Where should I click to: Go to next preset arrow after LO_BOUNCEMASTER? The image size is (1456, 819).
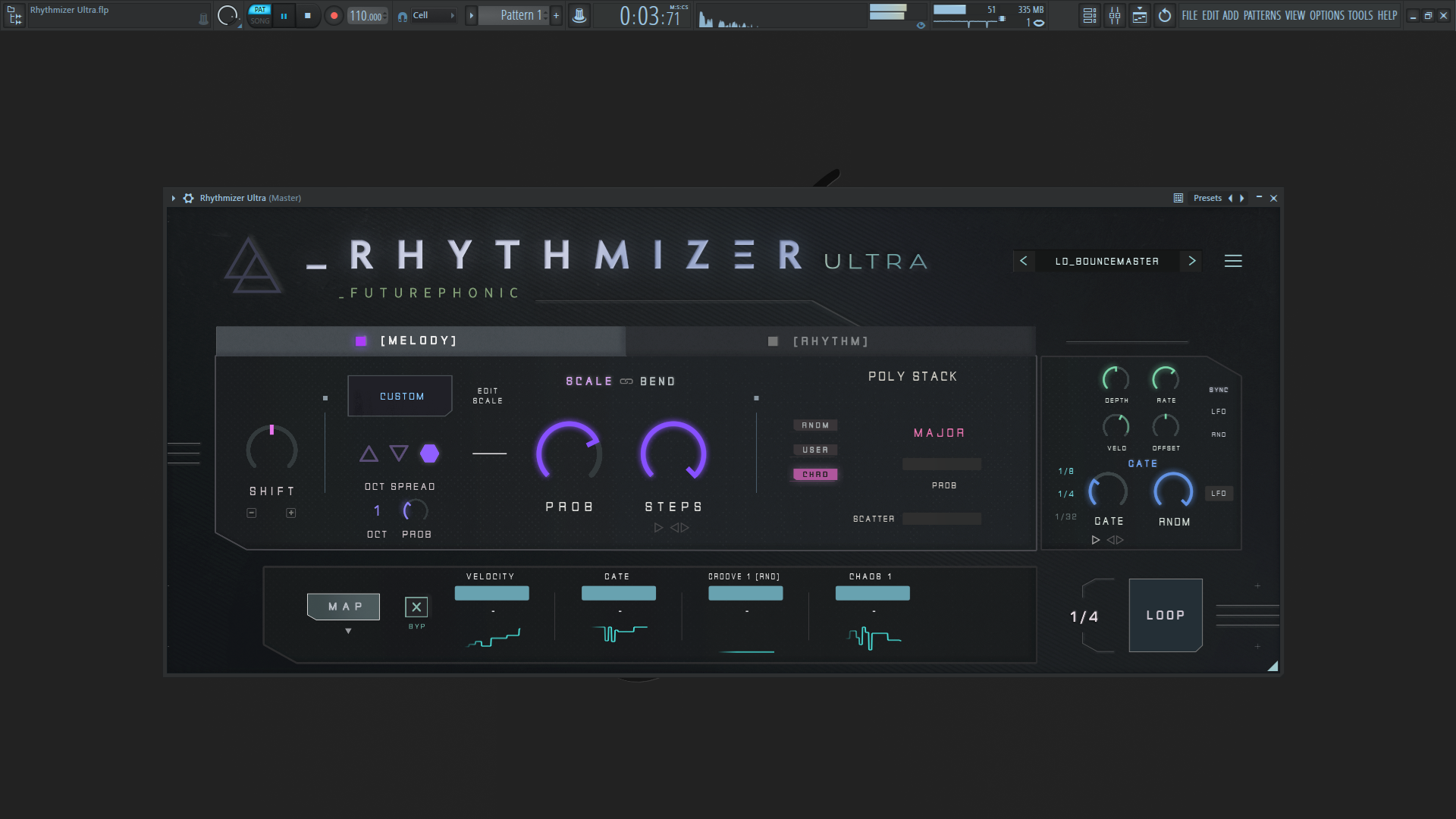[1192, 261]
